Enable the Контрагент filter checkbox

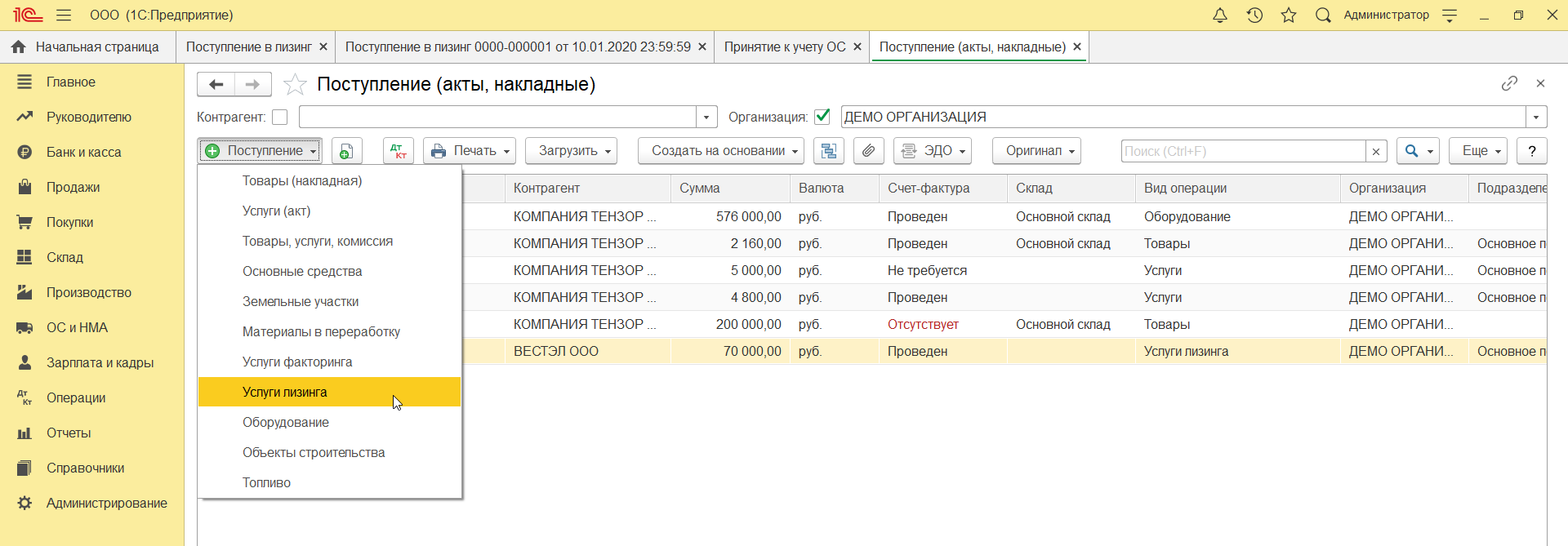(280, 118)
